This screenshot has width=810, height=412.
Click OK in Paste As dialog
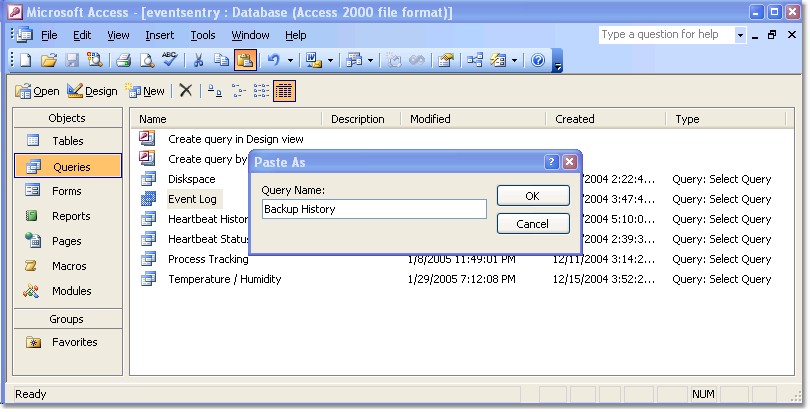[533, 196]
